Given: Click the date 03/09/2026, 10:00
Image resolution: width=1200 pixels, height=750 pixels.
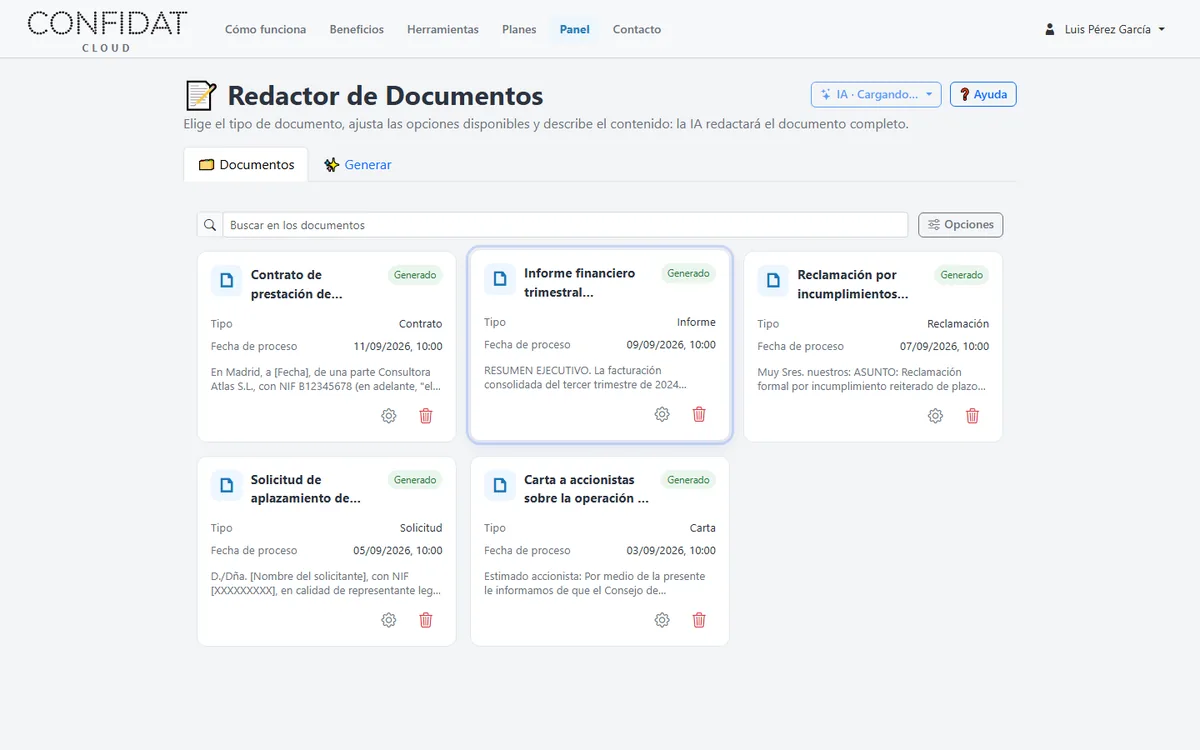Looking at the screenshot, I should [671, 550].
